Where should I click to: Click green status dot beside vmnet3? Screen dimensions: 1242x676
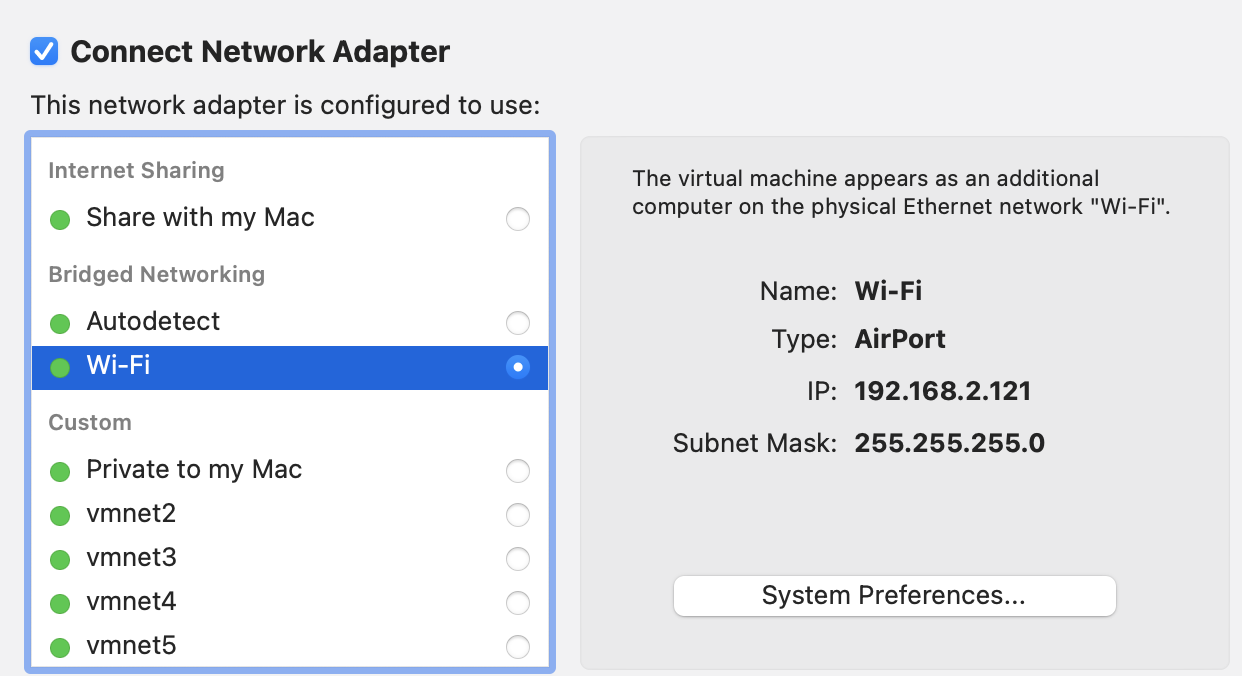pos(60,559)
